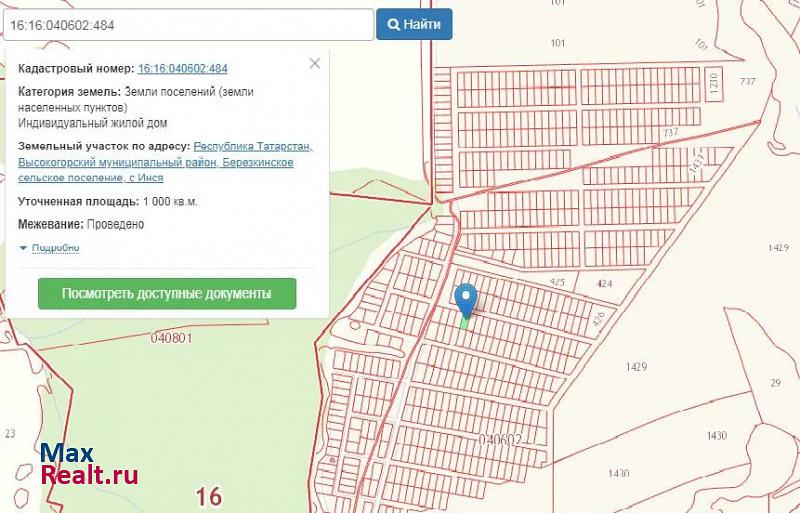The height and width of the screenshot is (513, 800).
Task: Click the parcel labeled 1210
Action: click(713, 82)
